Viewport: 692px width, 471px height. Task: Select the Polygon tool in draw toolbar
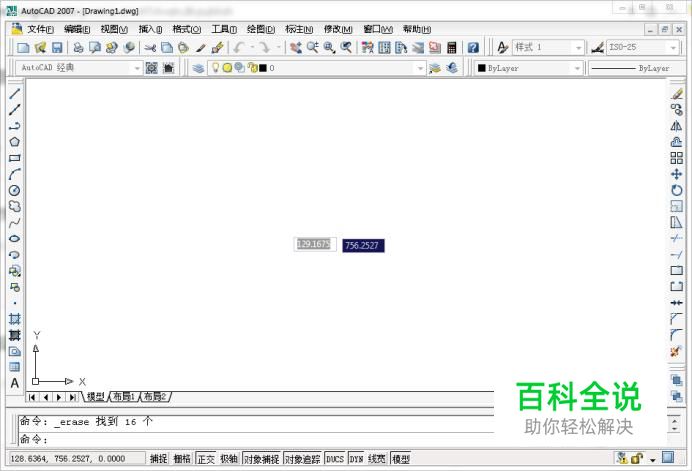[15, 142]
